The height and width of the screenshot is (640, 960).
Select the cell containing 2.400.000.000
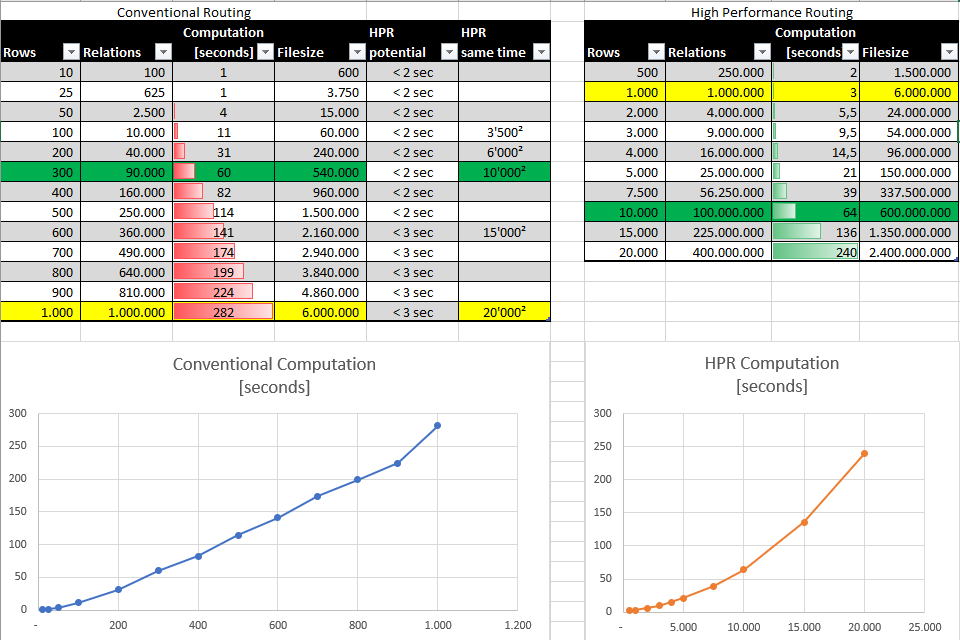coord(908,252)
